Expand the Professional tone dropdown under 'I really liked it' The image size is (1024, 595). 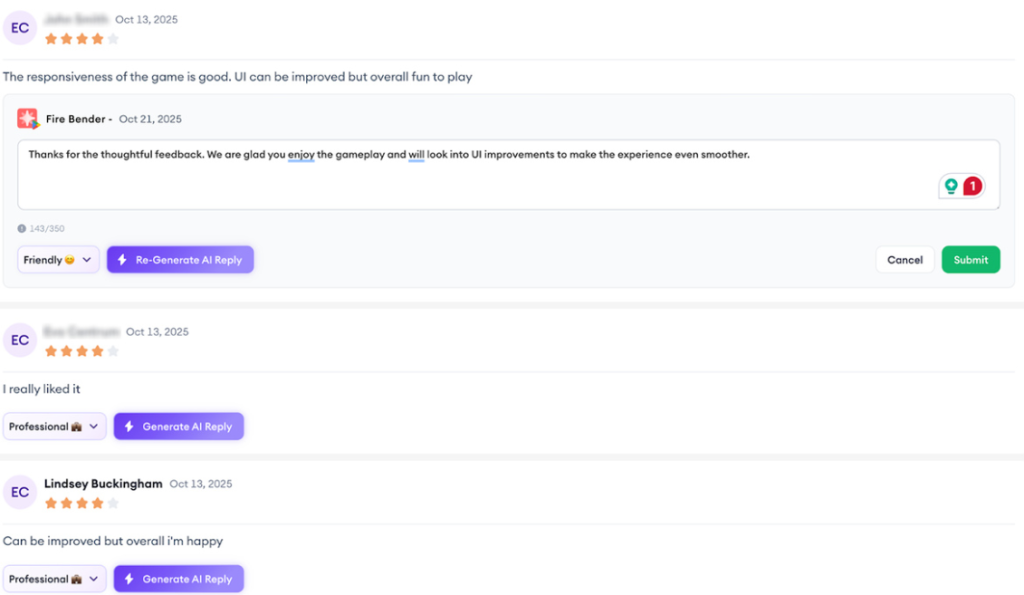[55, 427]
